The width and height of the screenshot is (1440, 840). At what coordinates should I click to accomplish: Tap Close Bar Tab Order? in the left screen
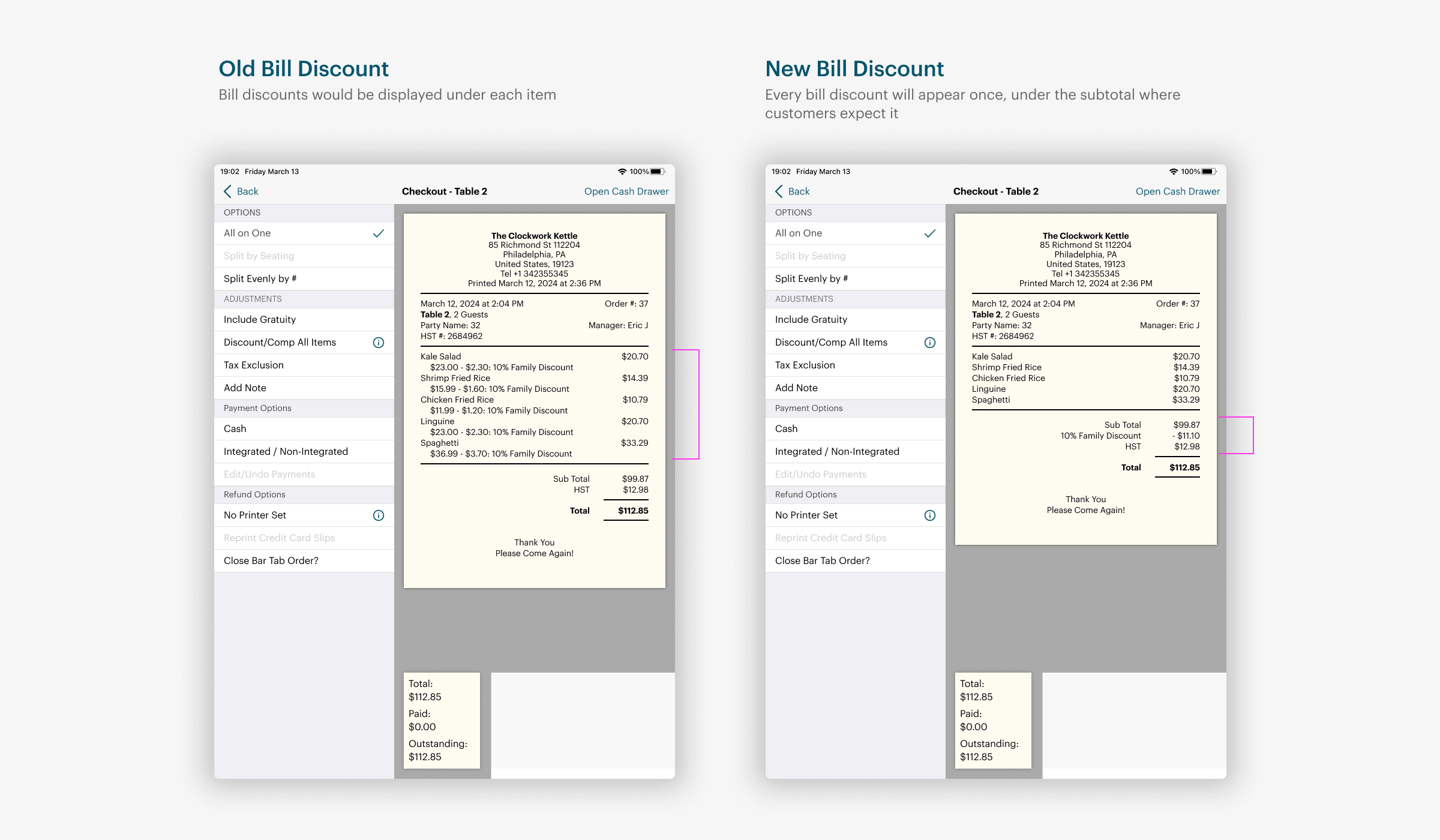pos(271,561)
